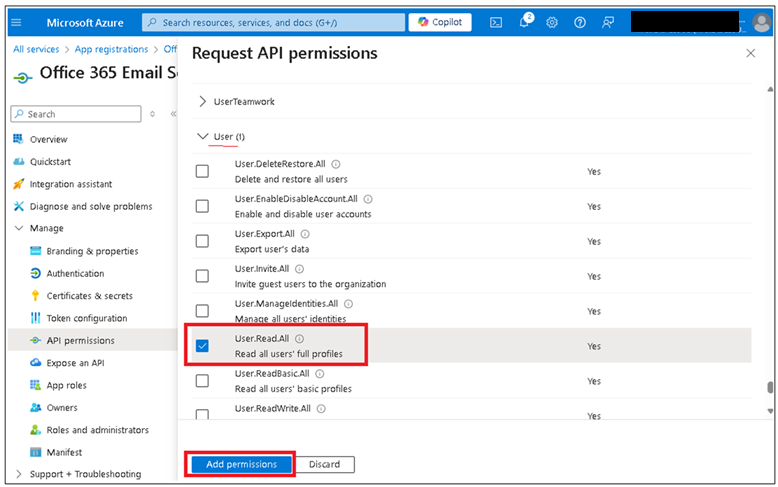Click the Overview grid icon
This screenshot has width=778, height=487.
click(18, 139)
